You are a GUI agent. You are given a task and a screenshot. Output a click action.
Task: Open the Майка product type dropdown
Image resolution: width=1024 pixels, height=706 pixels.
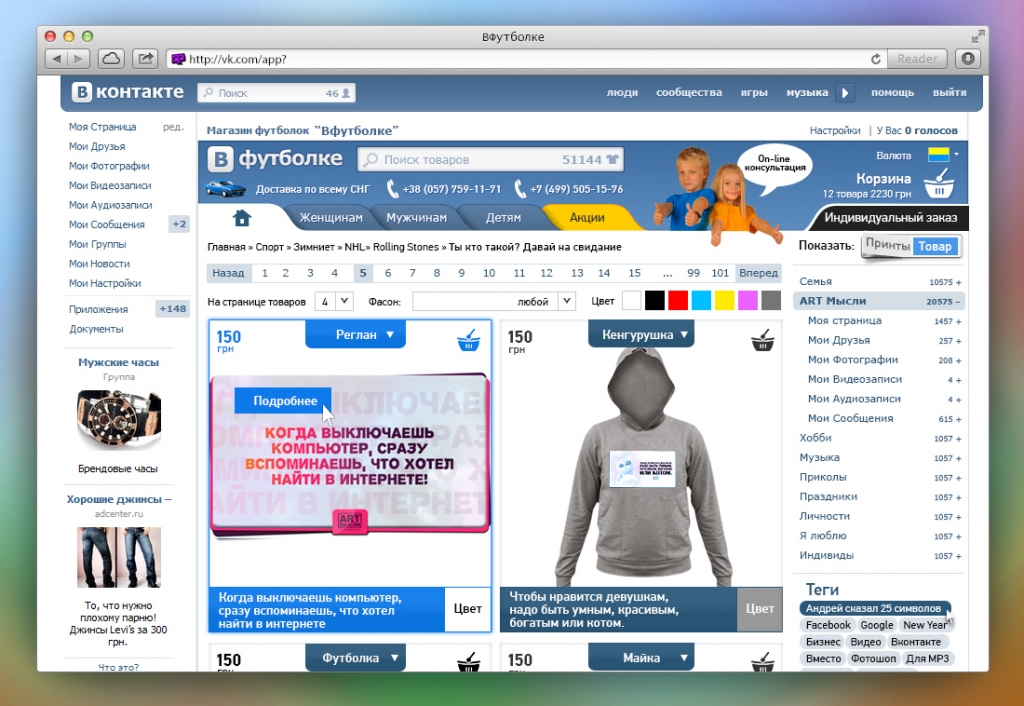641,657
